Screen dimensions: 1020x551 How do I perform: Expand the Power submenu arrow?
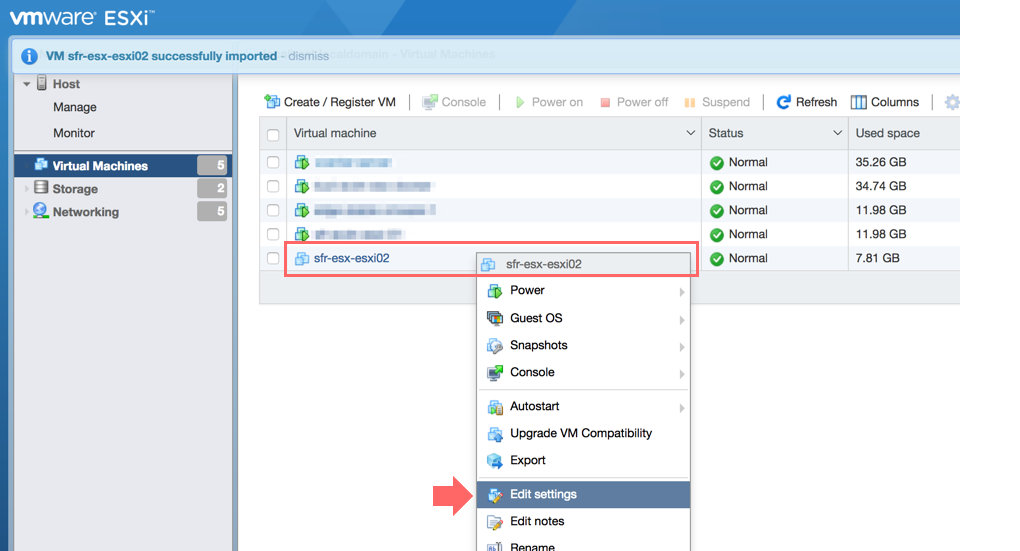(x=682, y=292)
